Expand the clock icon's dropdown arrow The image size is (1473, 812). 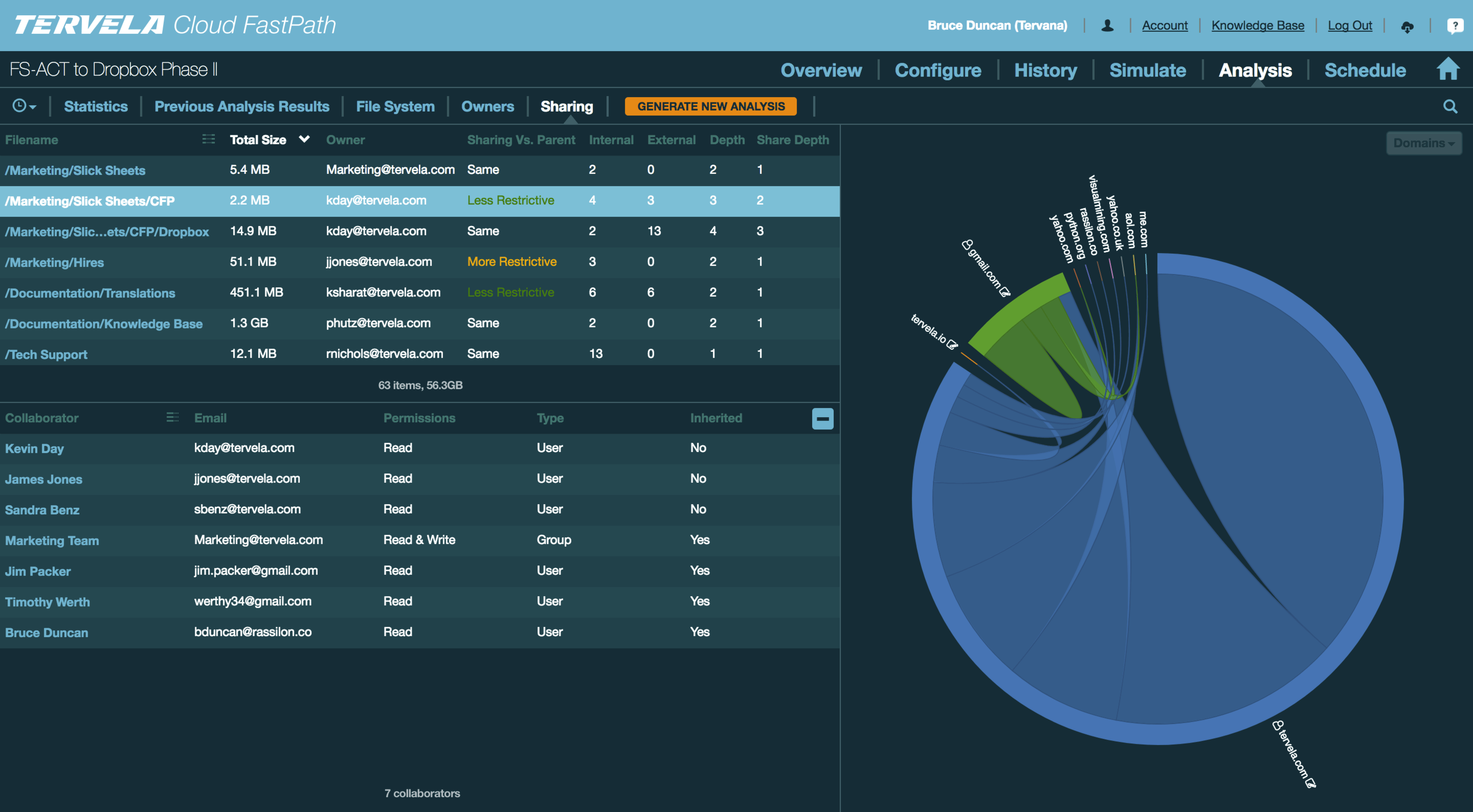pos(32,107)
